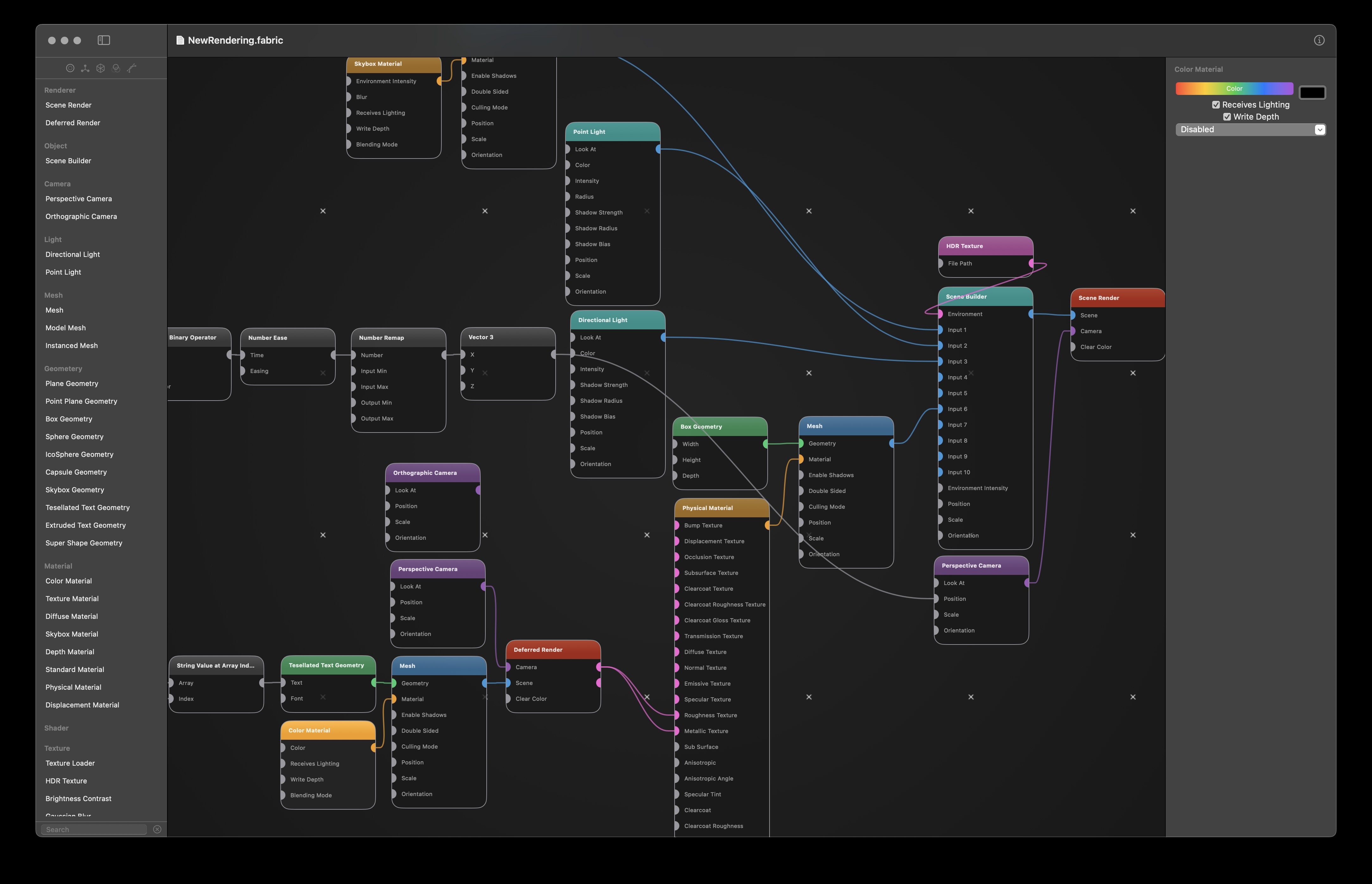Select HDR Texture in the Texture section
The width and height of the screenshot is (1372, 884).
point(66,781)
